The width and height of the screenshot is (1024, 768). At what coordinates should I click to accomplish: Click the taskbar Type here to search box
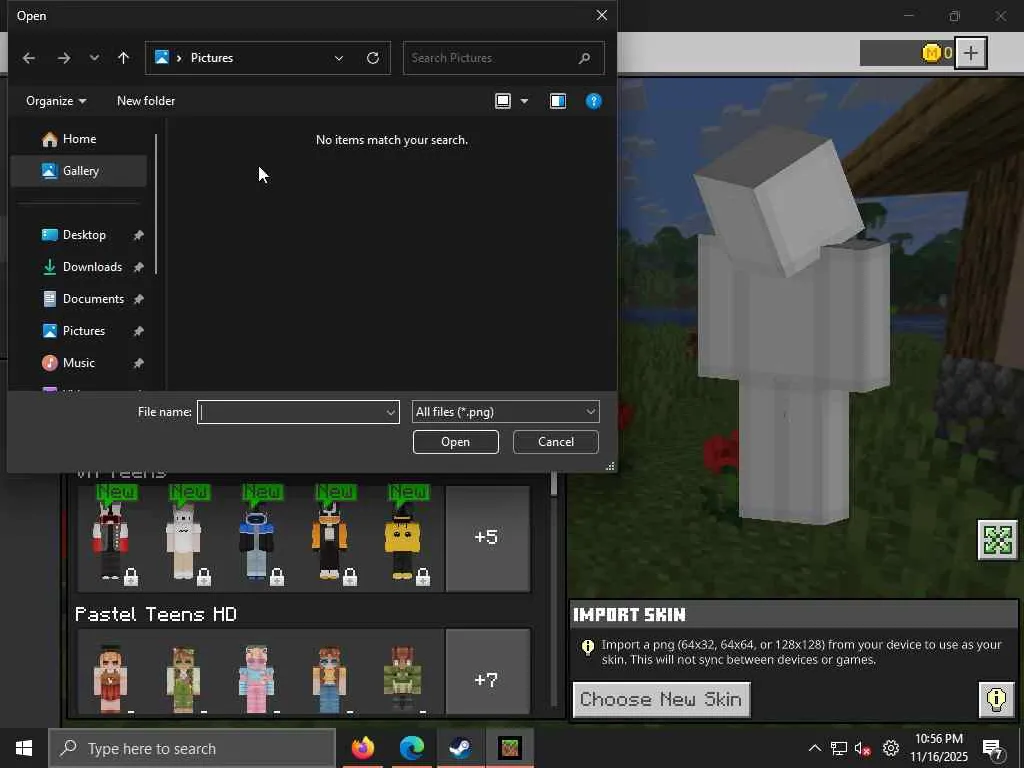(192, 748)
